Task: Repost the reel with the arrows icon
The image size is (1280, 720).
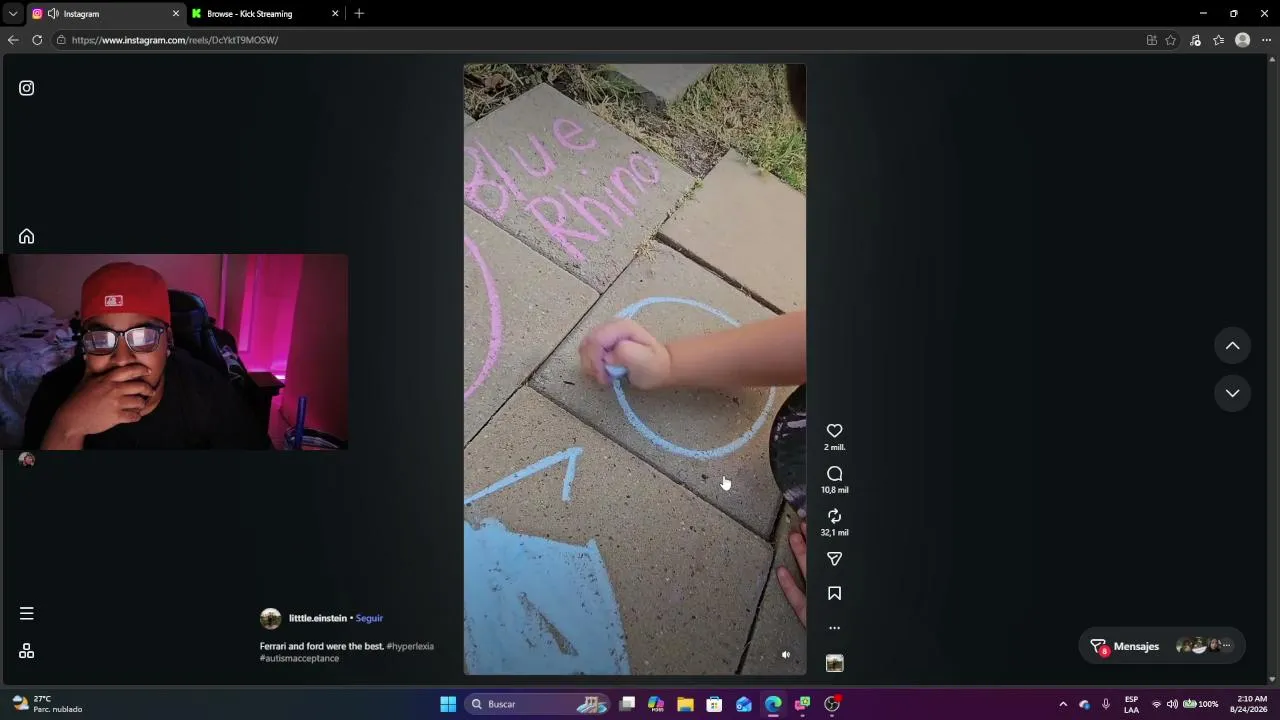Action: tap(834, 516)
